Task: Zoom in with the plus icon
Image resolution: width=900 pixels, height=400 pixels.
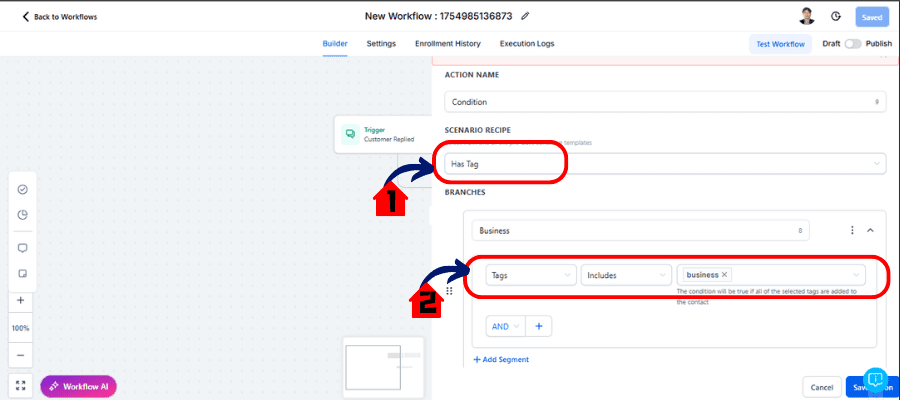Action: coord(21,300)
